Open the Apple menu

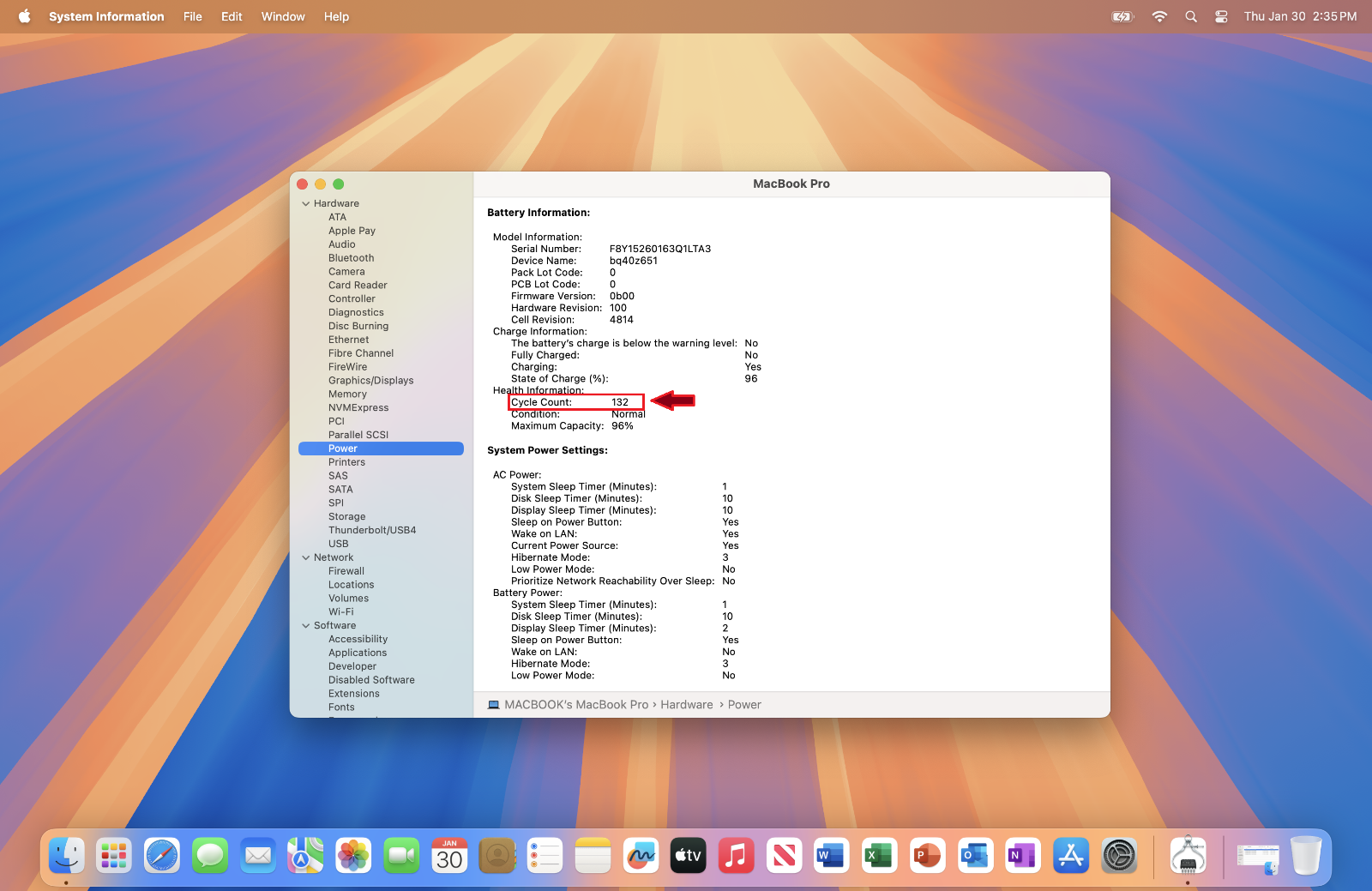pos(24,16)
